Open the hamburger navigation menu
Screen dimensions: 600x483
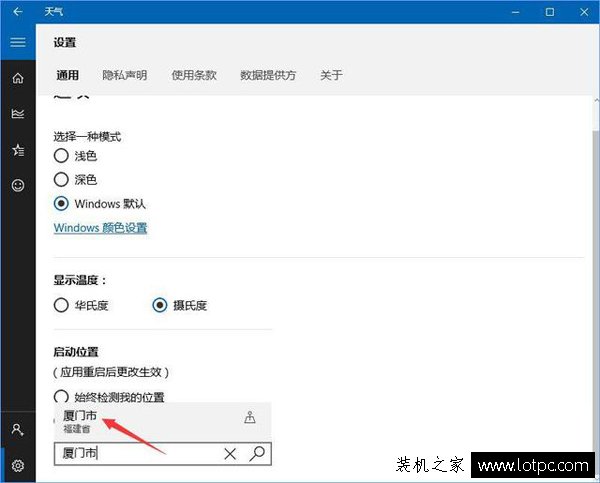[18, 42]
